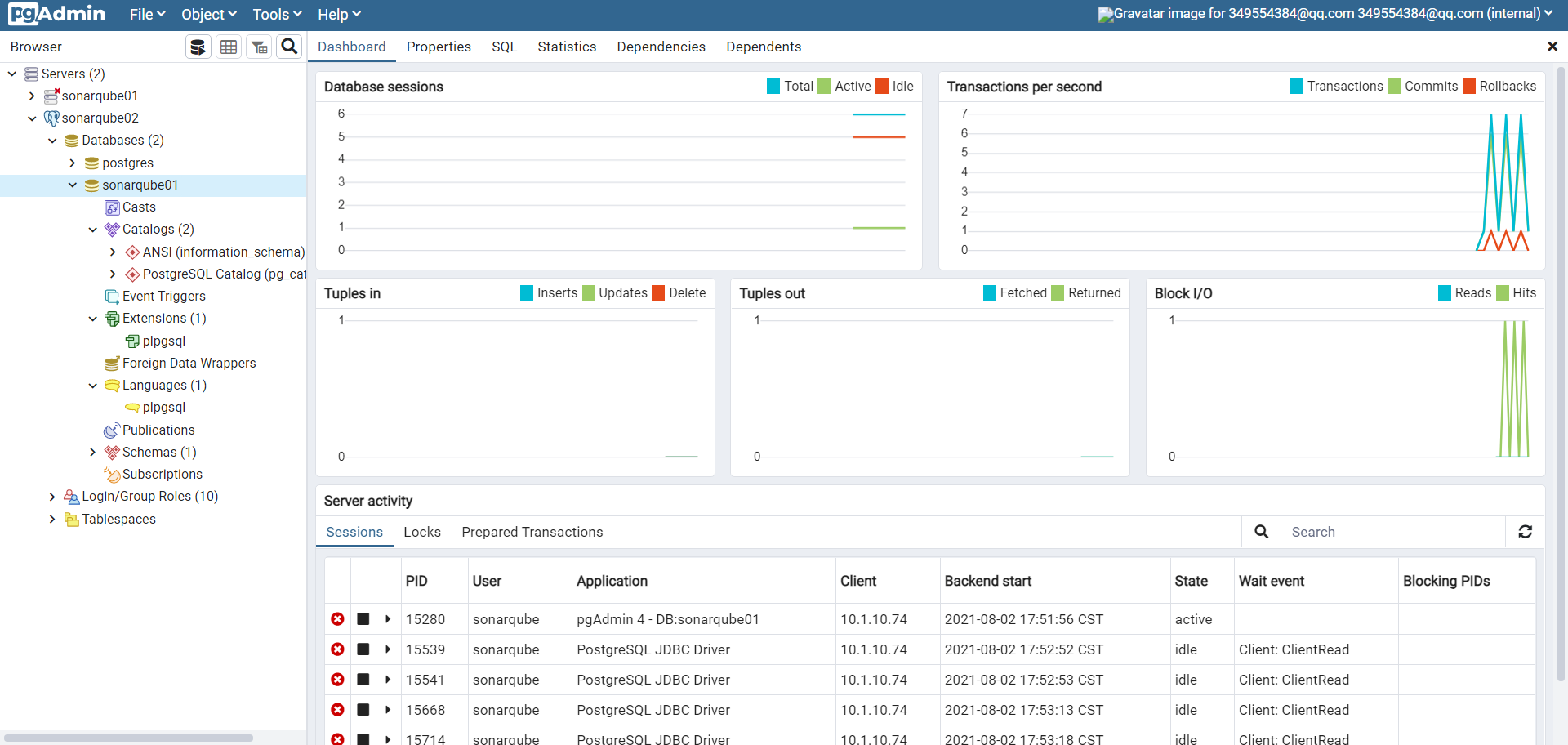The image size is (1568, 745).
Task: Collapse the Databases (2) node
Action: [x=53, y=141]
